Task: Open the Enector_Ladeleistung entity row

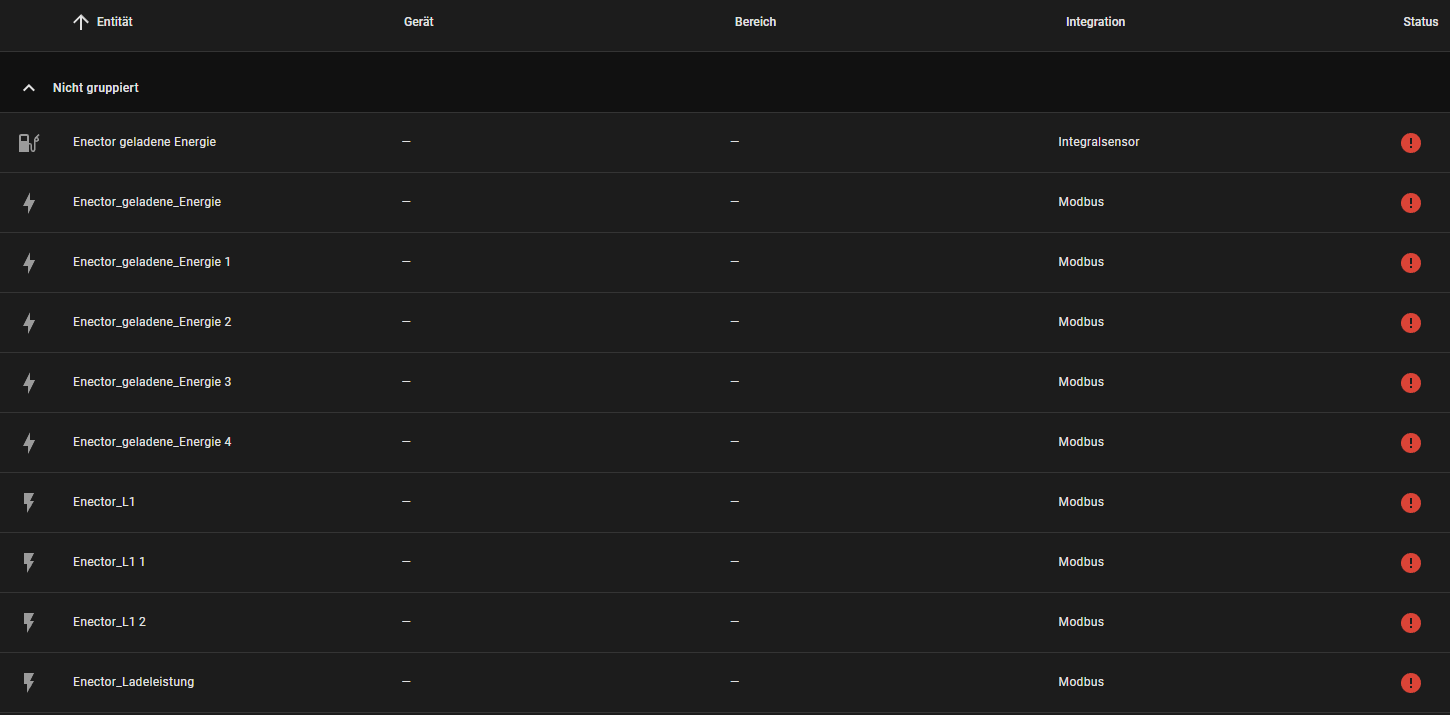Action: [134, 682]
